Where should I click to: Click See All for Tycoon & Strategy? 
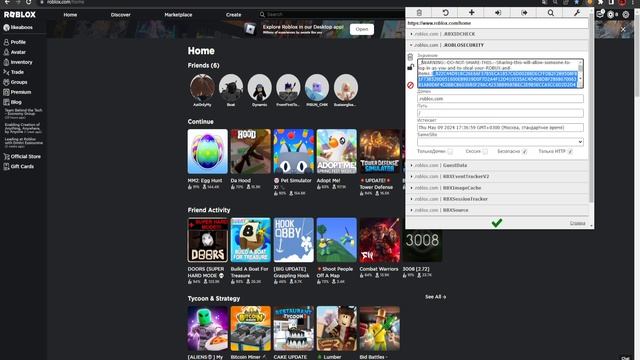(436, 297)
